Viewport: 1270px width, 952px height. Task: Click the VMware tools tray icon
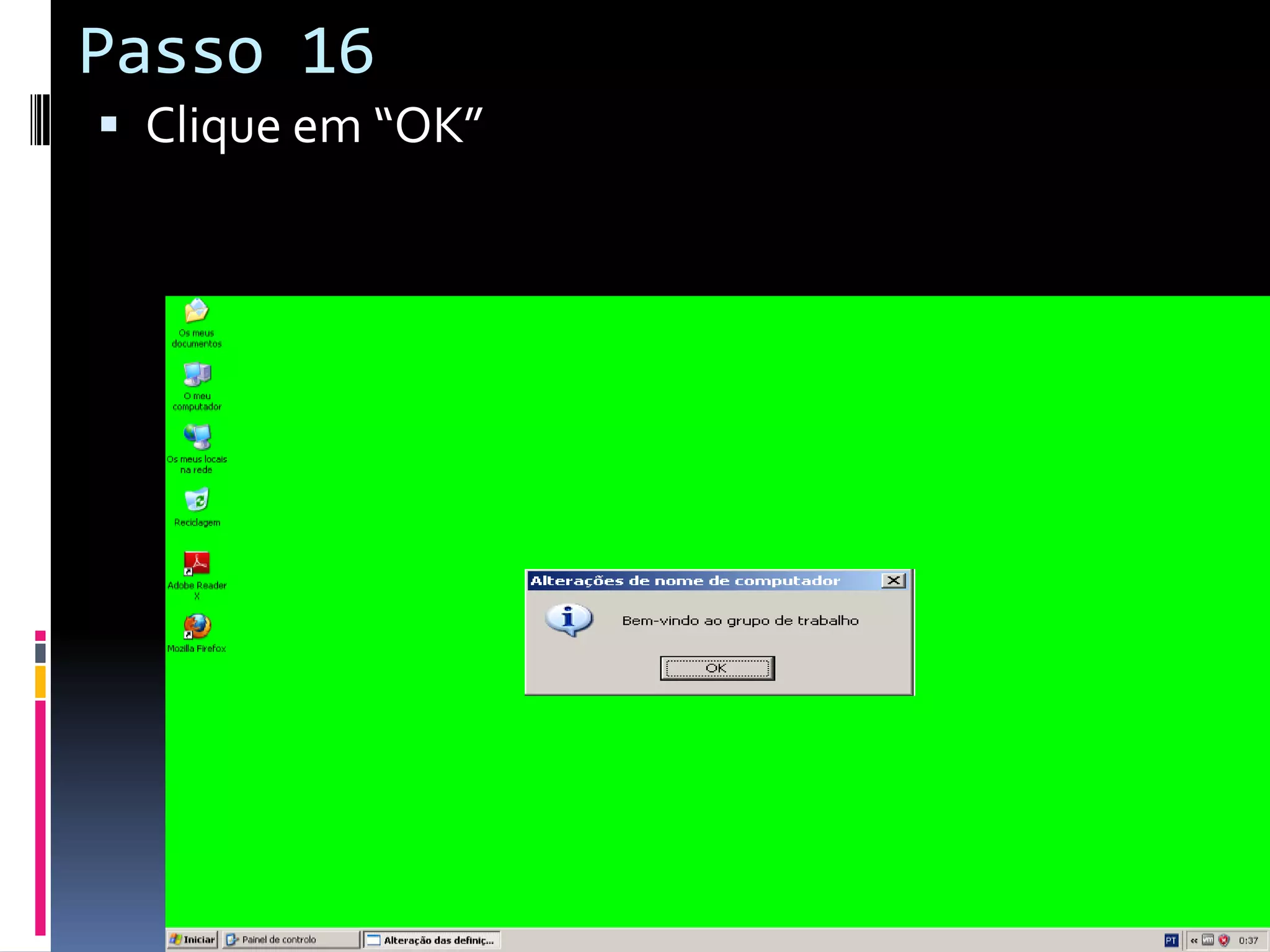coord(1208,940)
